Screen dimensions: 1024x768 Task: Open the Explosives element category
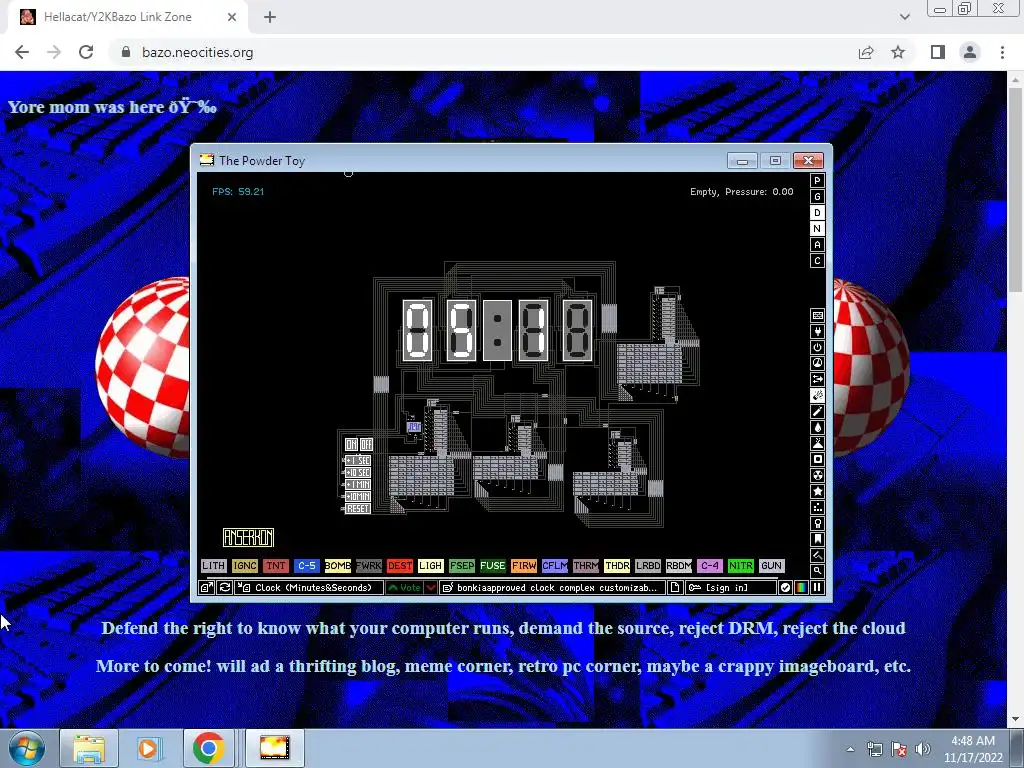(x=817, y=396)
